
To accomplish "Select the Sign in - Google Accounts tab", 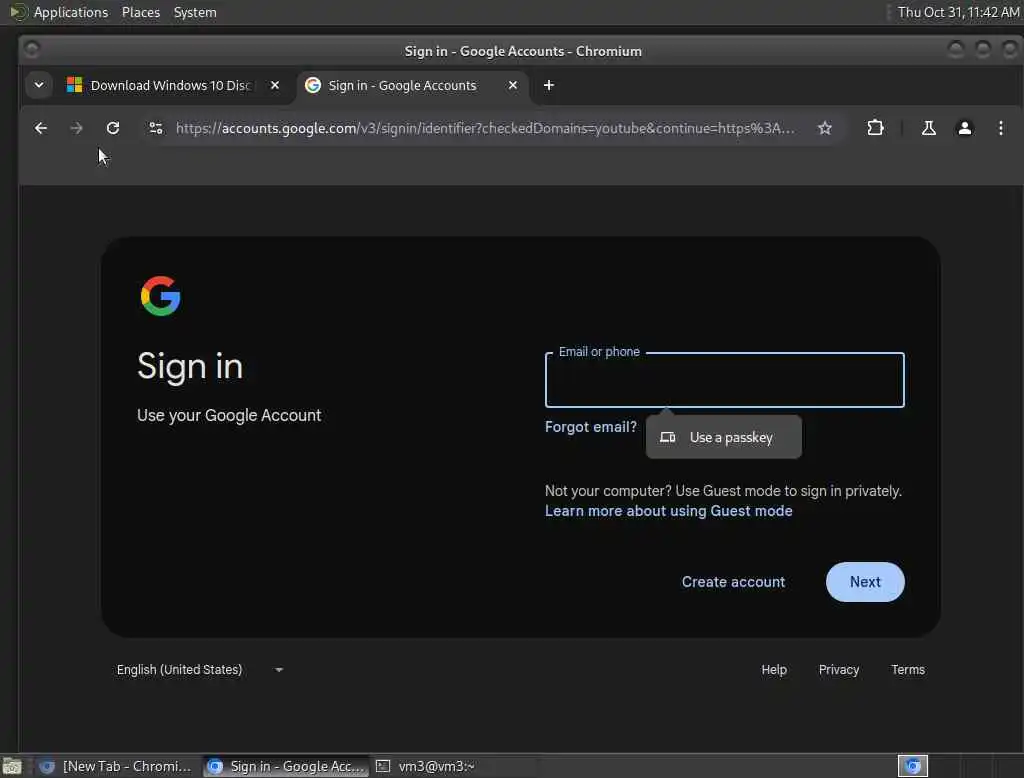I will click(x=413, y=85).
